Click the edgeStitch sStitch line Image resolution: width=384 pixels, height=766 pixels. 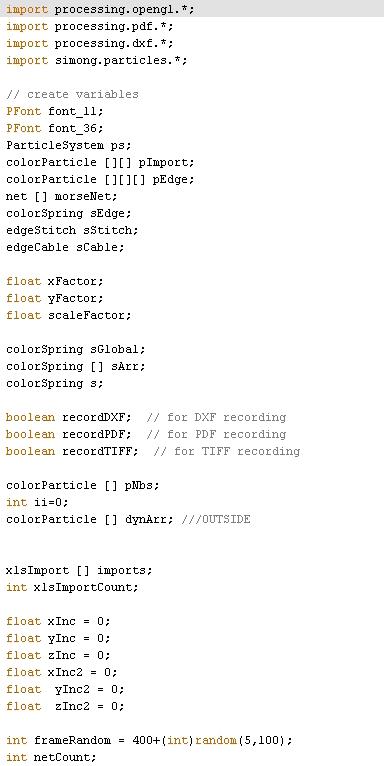(x=72, y=230)
